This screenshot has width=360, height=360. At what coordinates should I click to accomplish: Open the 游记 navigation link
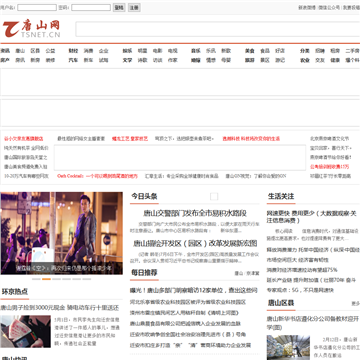tap(280, 60)
